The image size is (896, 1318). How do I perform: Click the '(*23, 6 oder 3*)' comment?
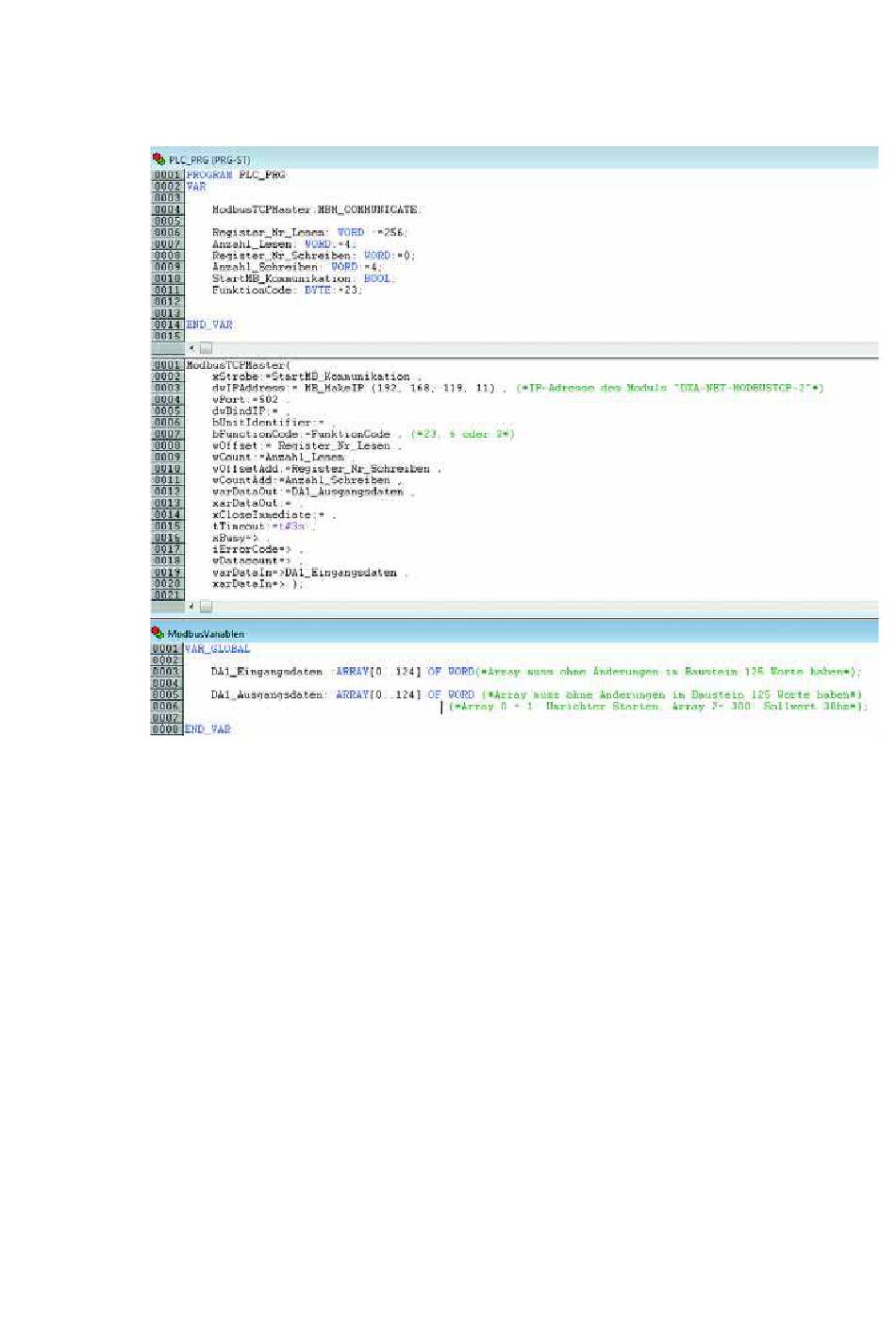point(463,434)
